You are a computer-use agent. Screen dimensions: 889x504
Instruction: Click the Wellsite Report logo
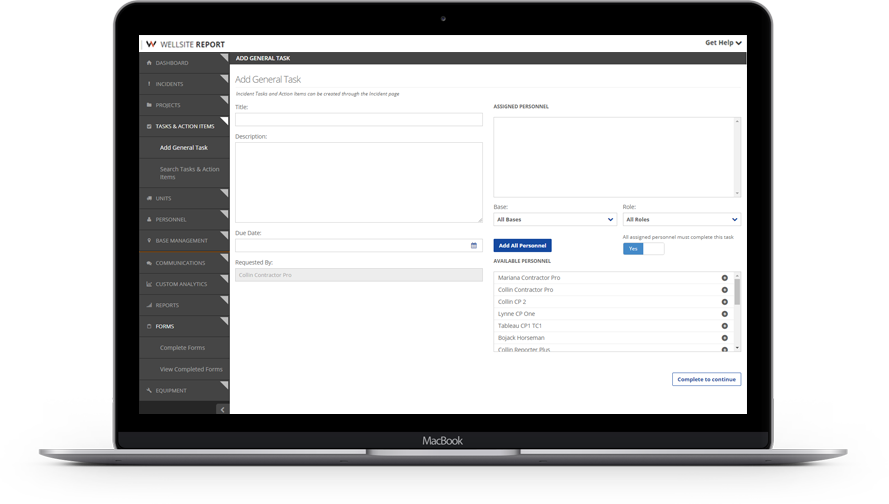(x=185, y=44)
